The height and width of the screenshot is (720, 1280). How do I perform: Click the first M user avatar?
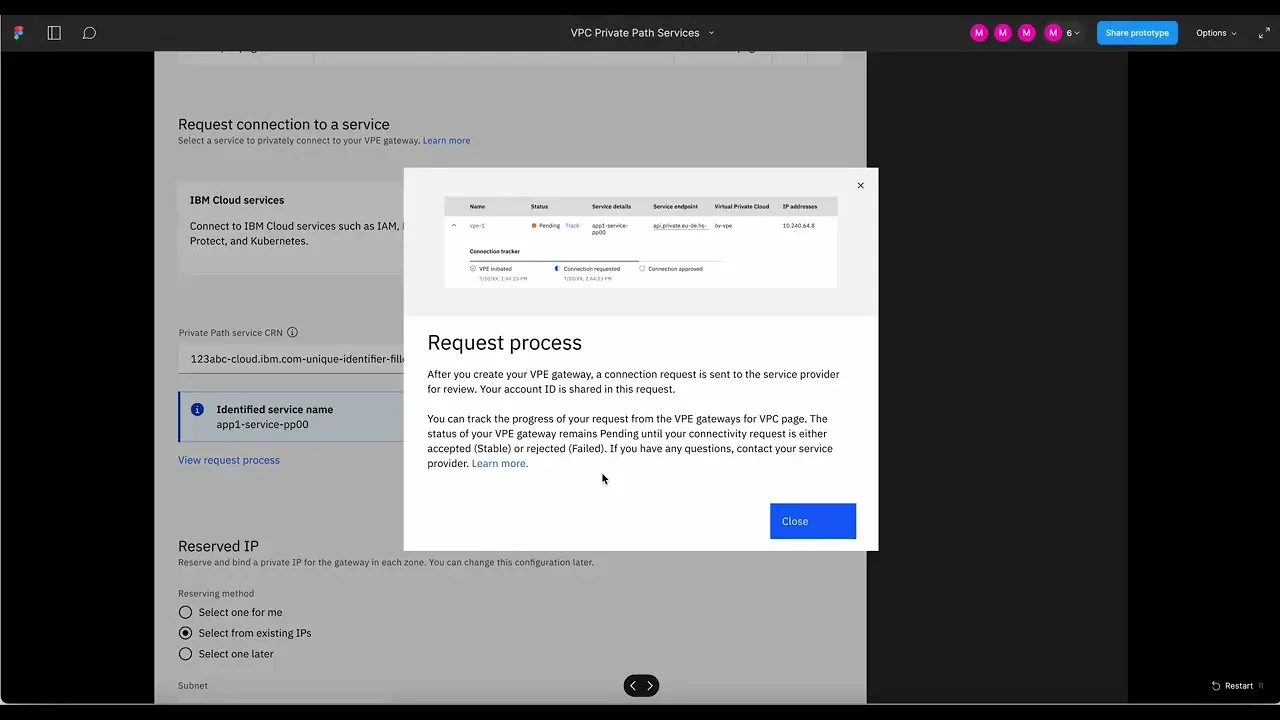click(979, 33)
